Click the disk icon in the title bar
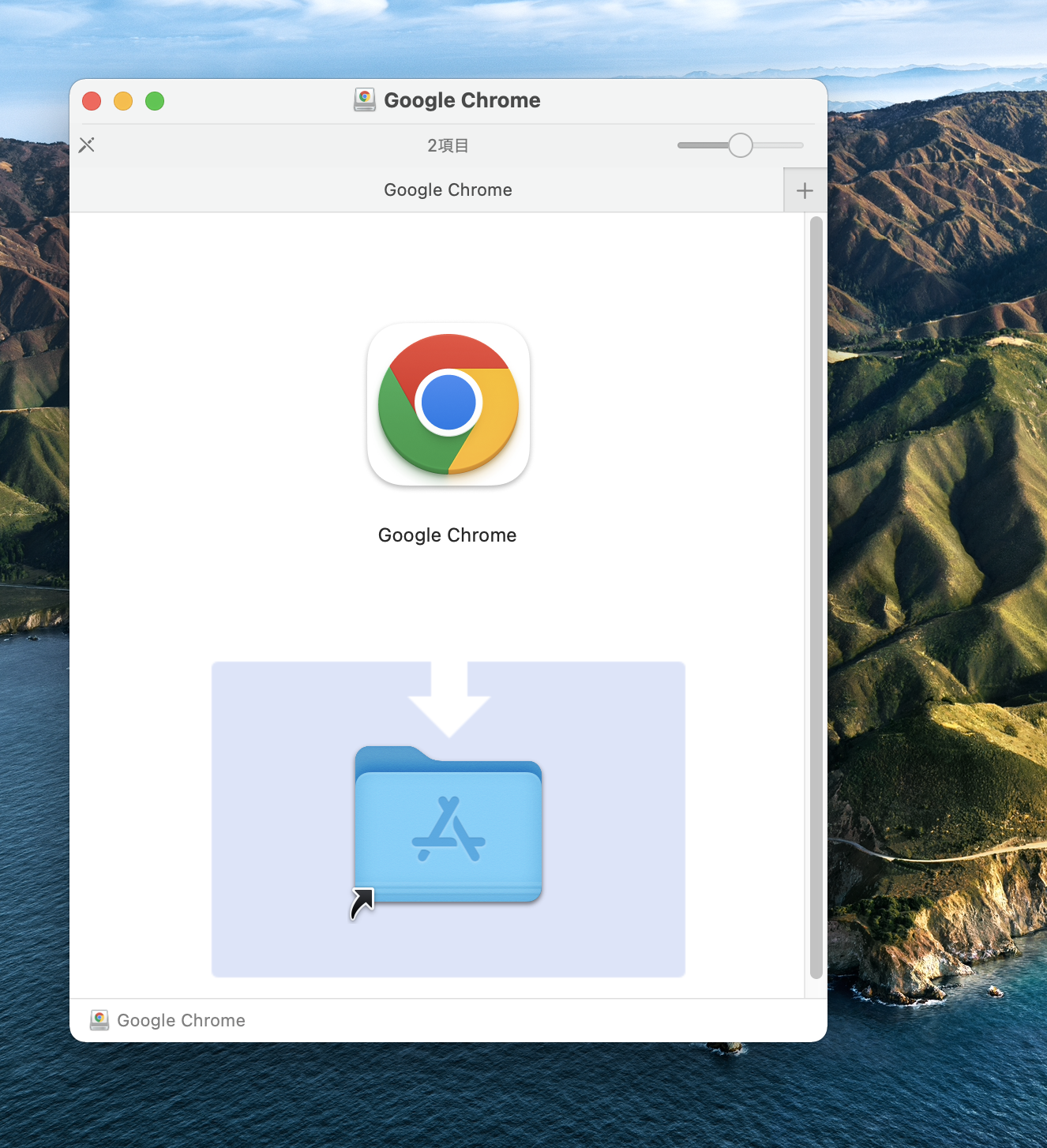The image size is (1047, 1148). pyautogui.click(x=364, y=100)
